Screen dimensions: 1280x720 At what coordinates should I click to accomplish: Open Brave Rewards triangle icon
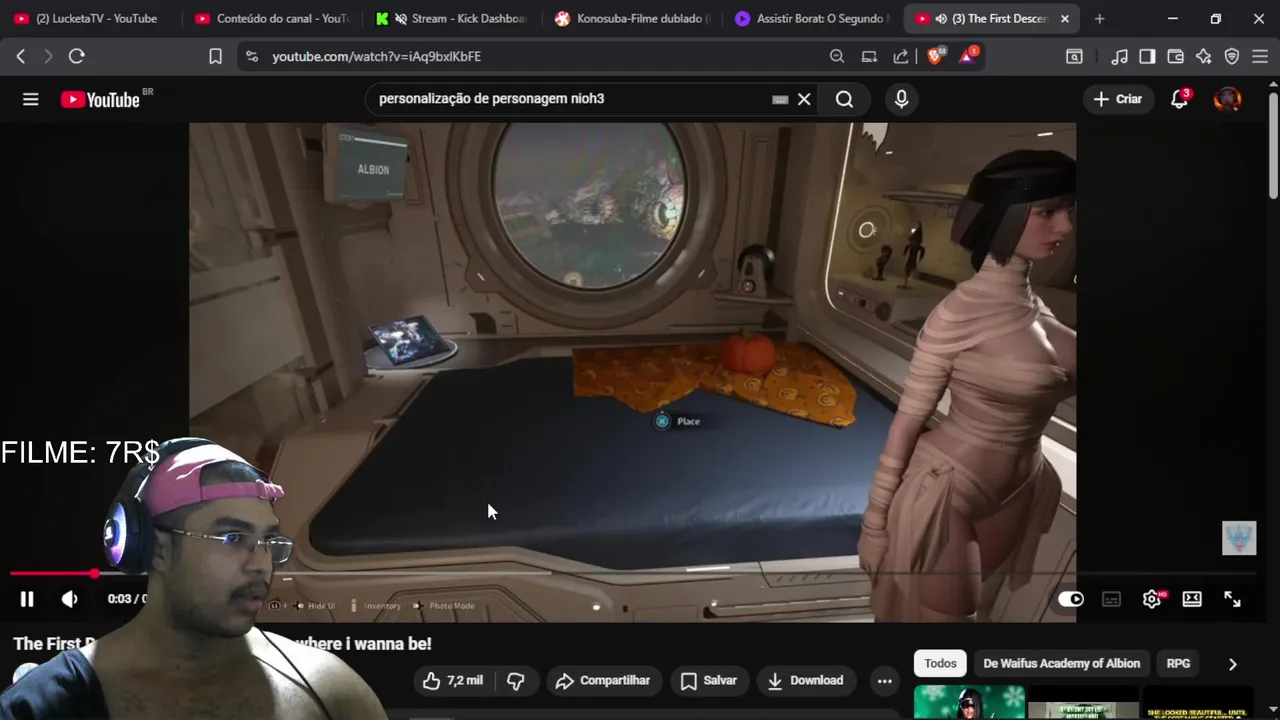tap(968, 56)
